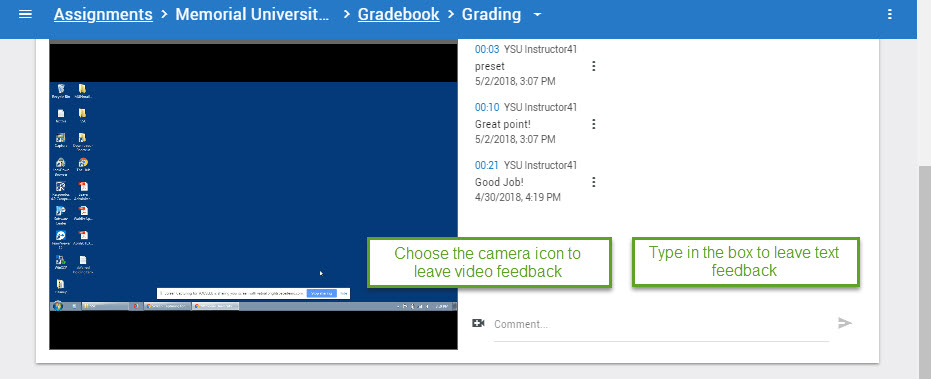Open the hamburger navigation menu

click(x=25, y=14)
